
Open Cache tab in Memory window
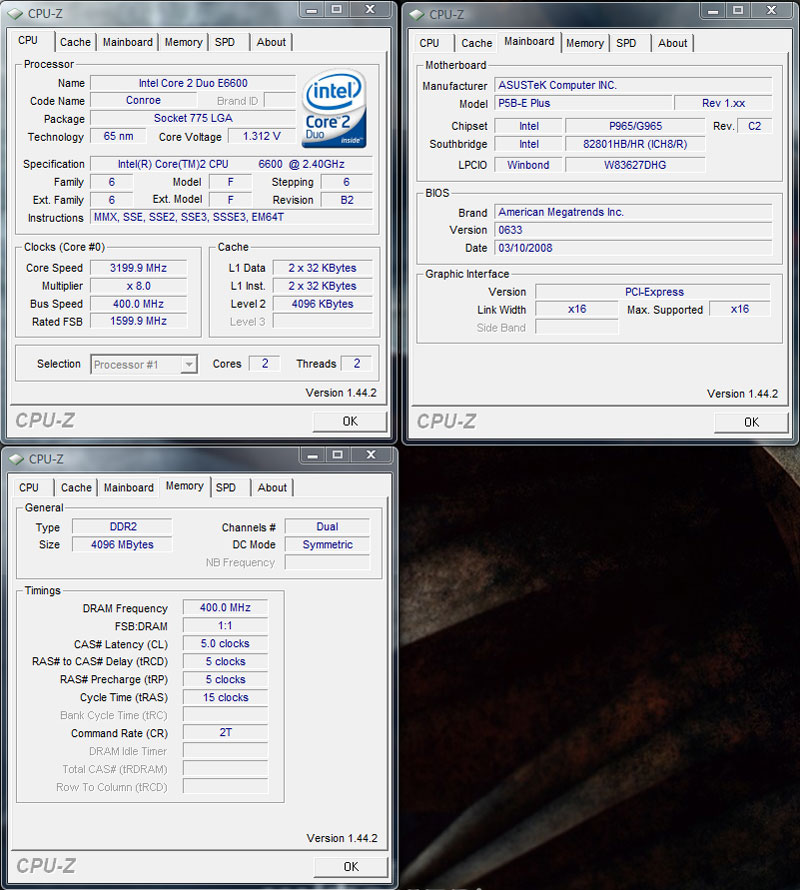click(x=76, y=488)
